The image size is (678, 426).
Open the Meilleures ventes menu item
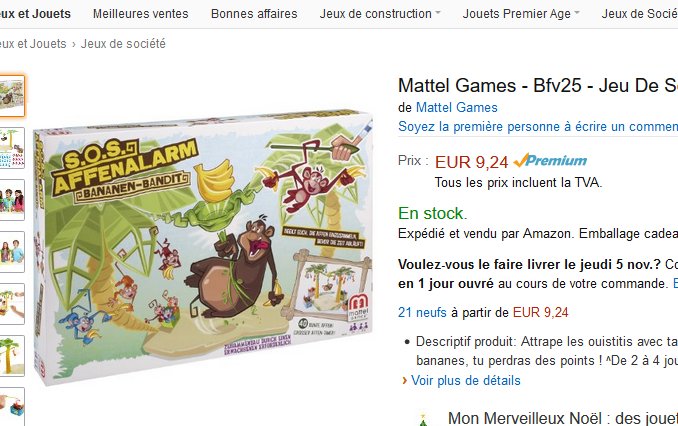[x=141, y=14]
